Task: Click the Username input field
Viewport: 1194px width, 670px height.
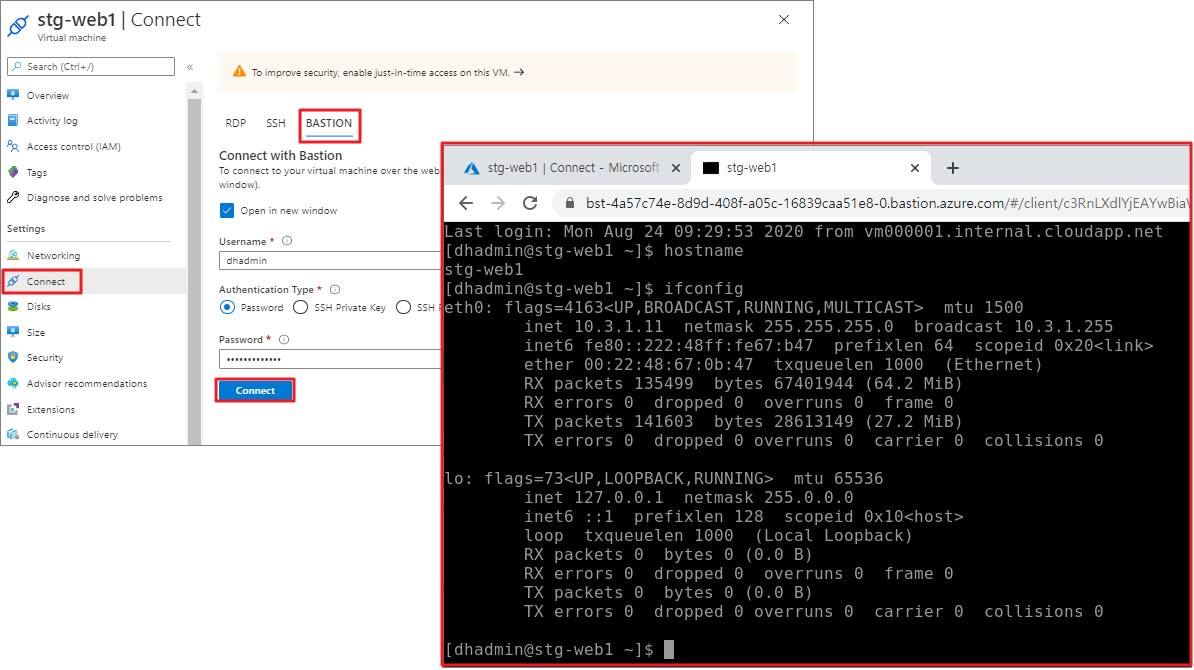Action: (x=330, y=260)
